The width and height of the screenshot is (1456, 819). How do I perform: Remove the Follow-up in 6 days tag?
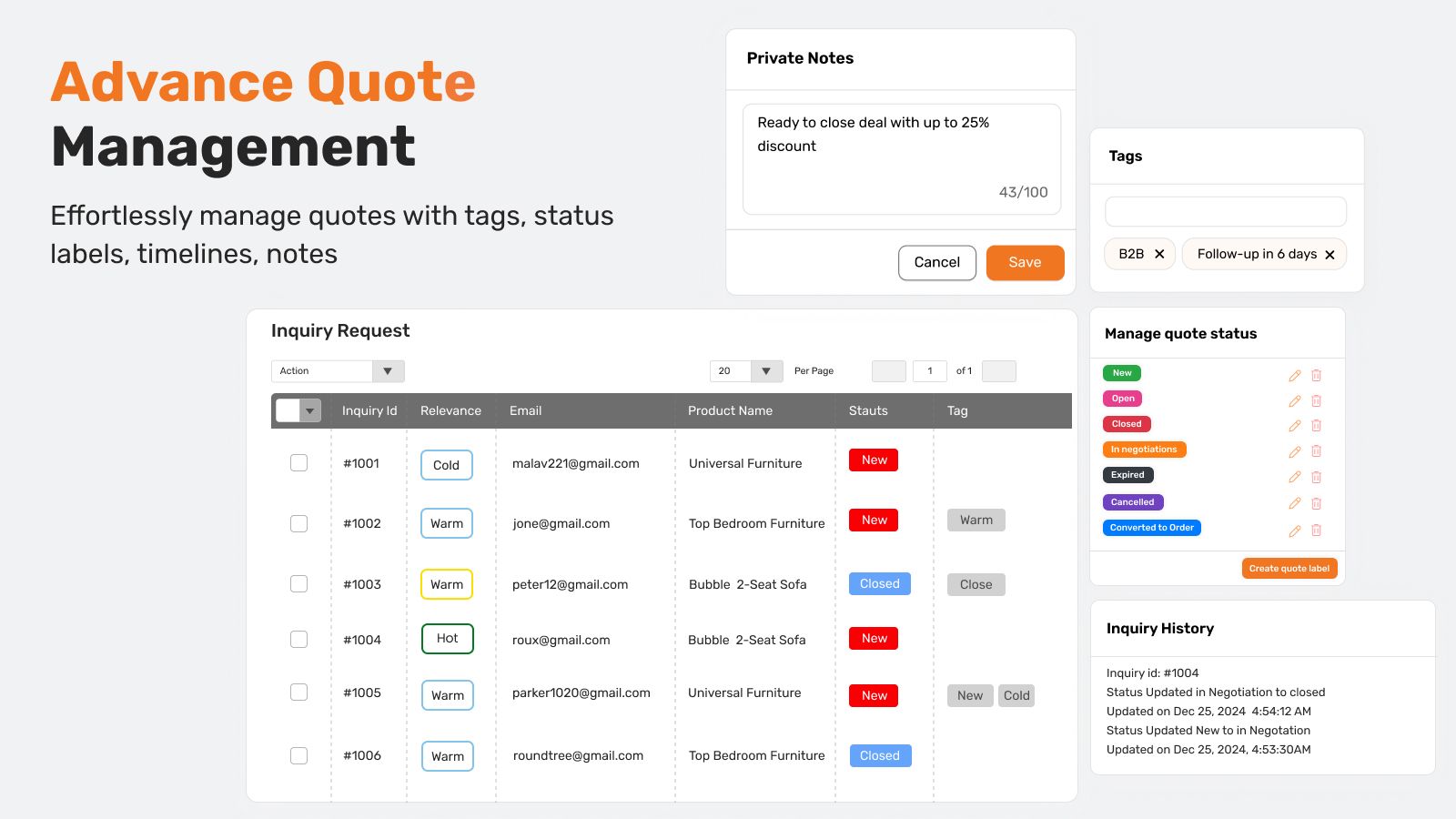(x=1330, y=255)
